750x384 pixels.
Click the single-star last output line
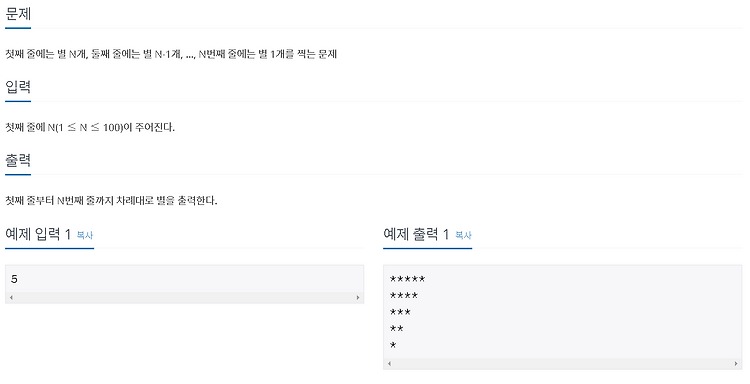point(393,345)
